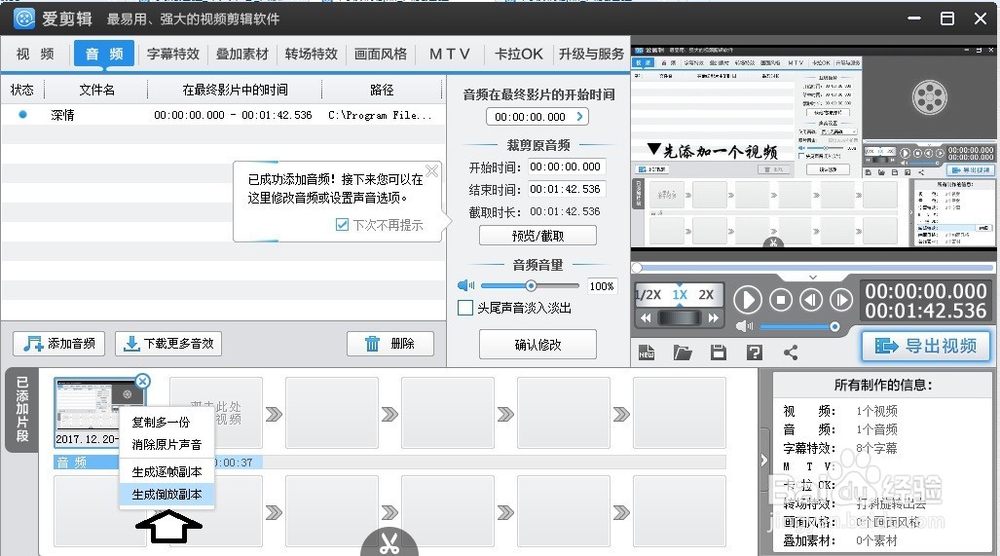The image size is (1000, 556).
Task: Set playback speed to 2X
Action: 706,295
